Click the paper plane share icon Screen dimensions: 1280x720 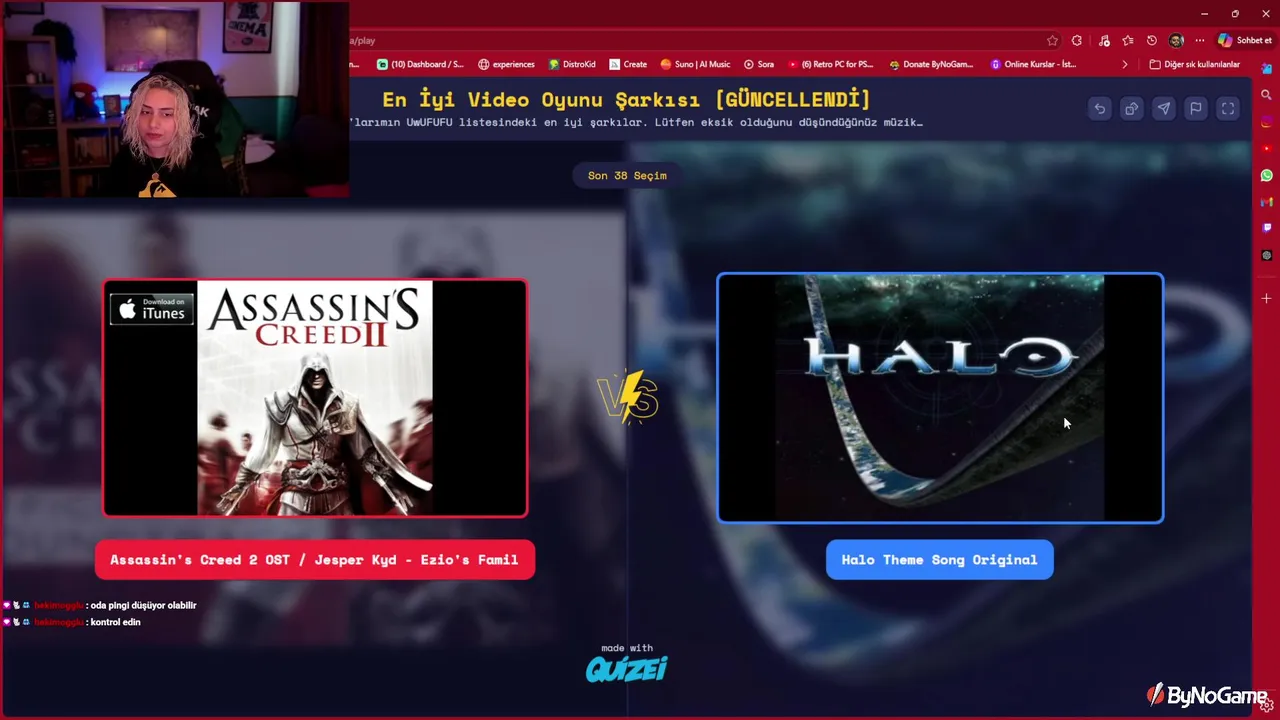click(1163, 109)
